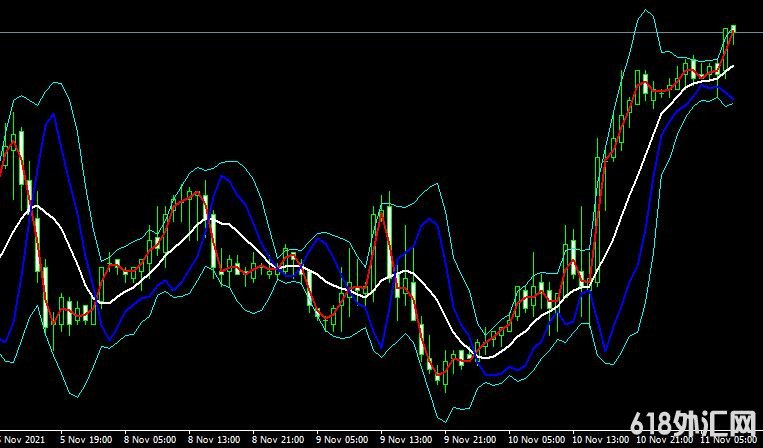Click the 5 Nov 19:00 time label
Viewport: 763px width, 448px height.
tap(87, 439)
